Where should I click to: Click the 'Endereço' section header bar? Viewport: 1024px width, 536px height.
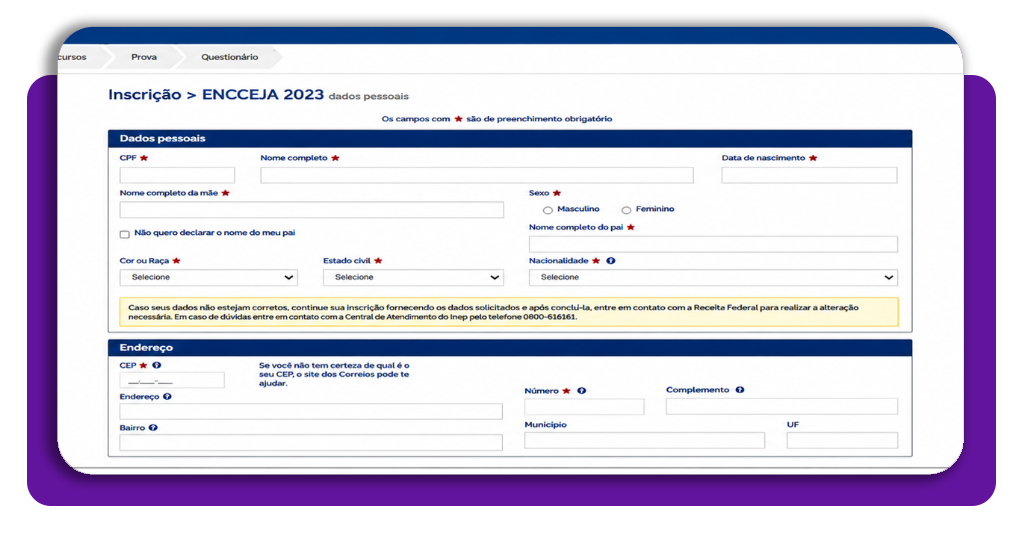[x=509, y=347]
